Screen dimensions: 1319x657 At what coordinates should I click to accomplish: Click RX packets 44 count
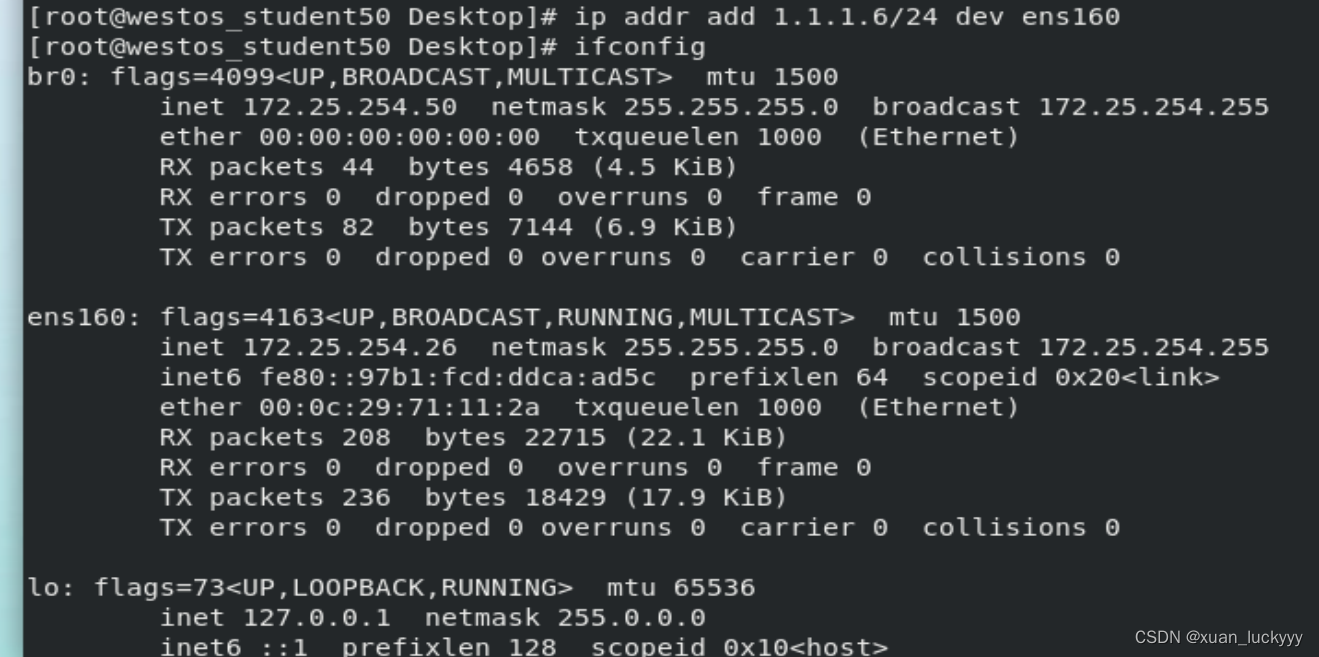coord(357,167)
